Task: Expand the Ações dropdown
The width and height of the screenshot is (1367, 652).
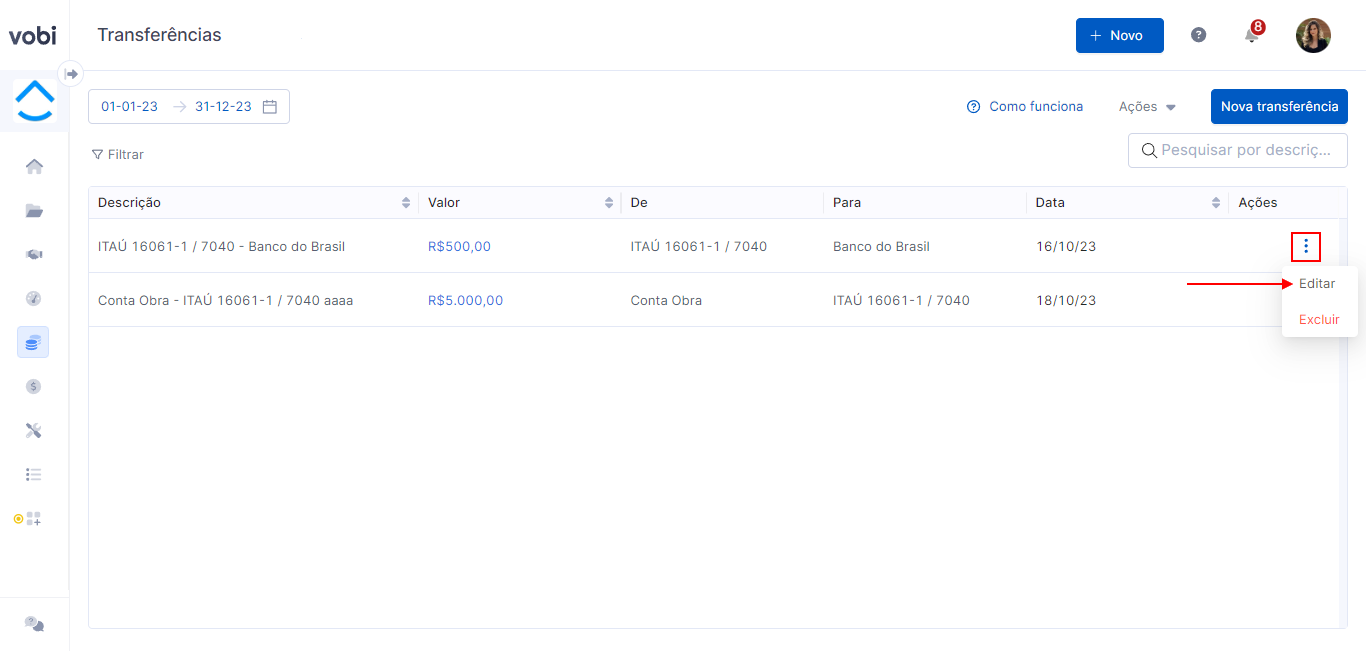Action: coord(1147,106)
